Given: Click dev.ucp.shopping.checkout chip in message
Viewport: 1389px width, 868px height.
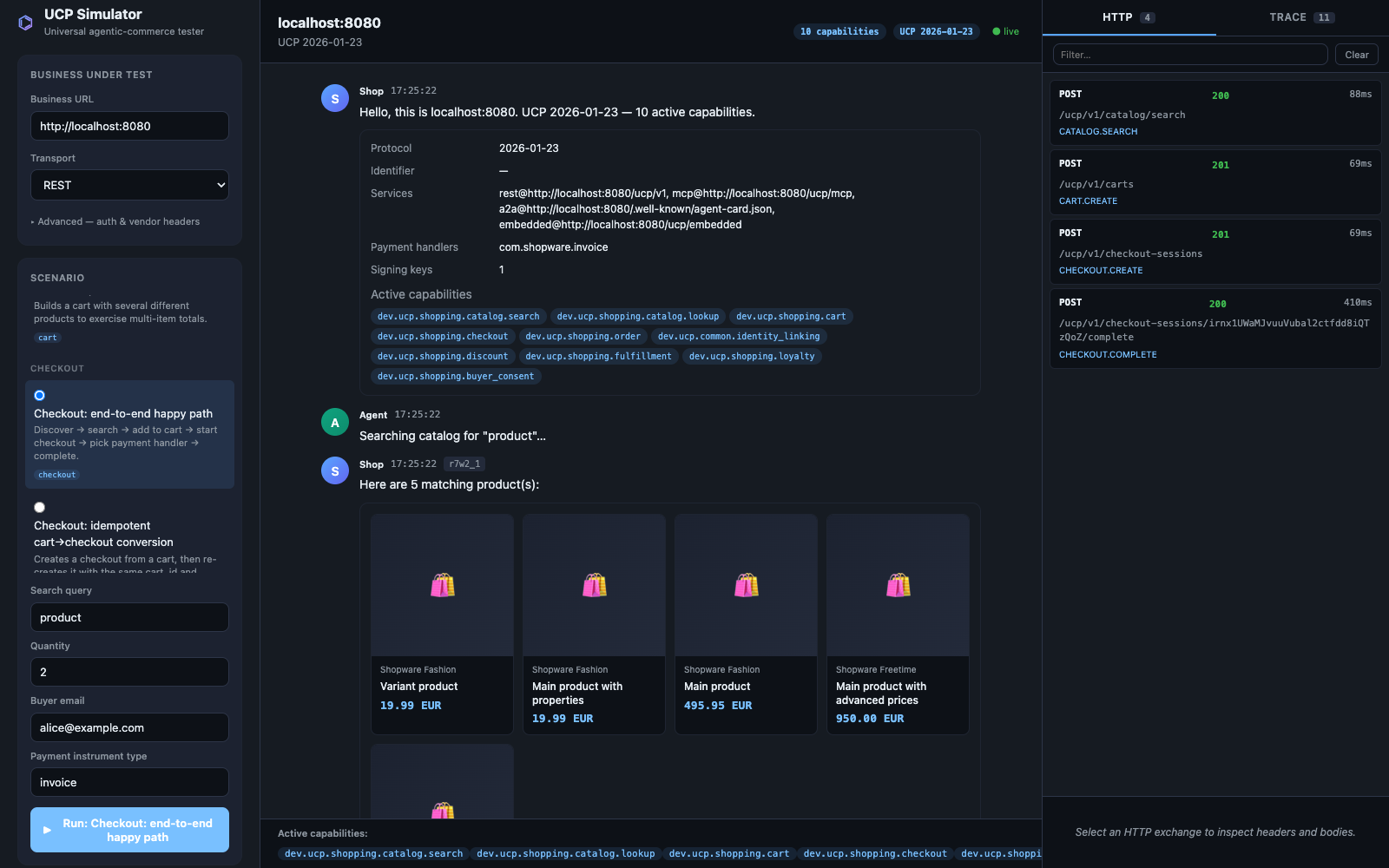Looking at the screenshot, I should pyautogui.click(x=443, y=336).
